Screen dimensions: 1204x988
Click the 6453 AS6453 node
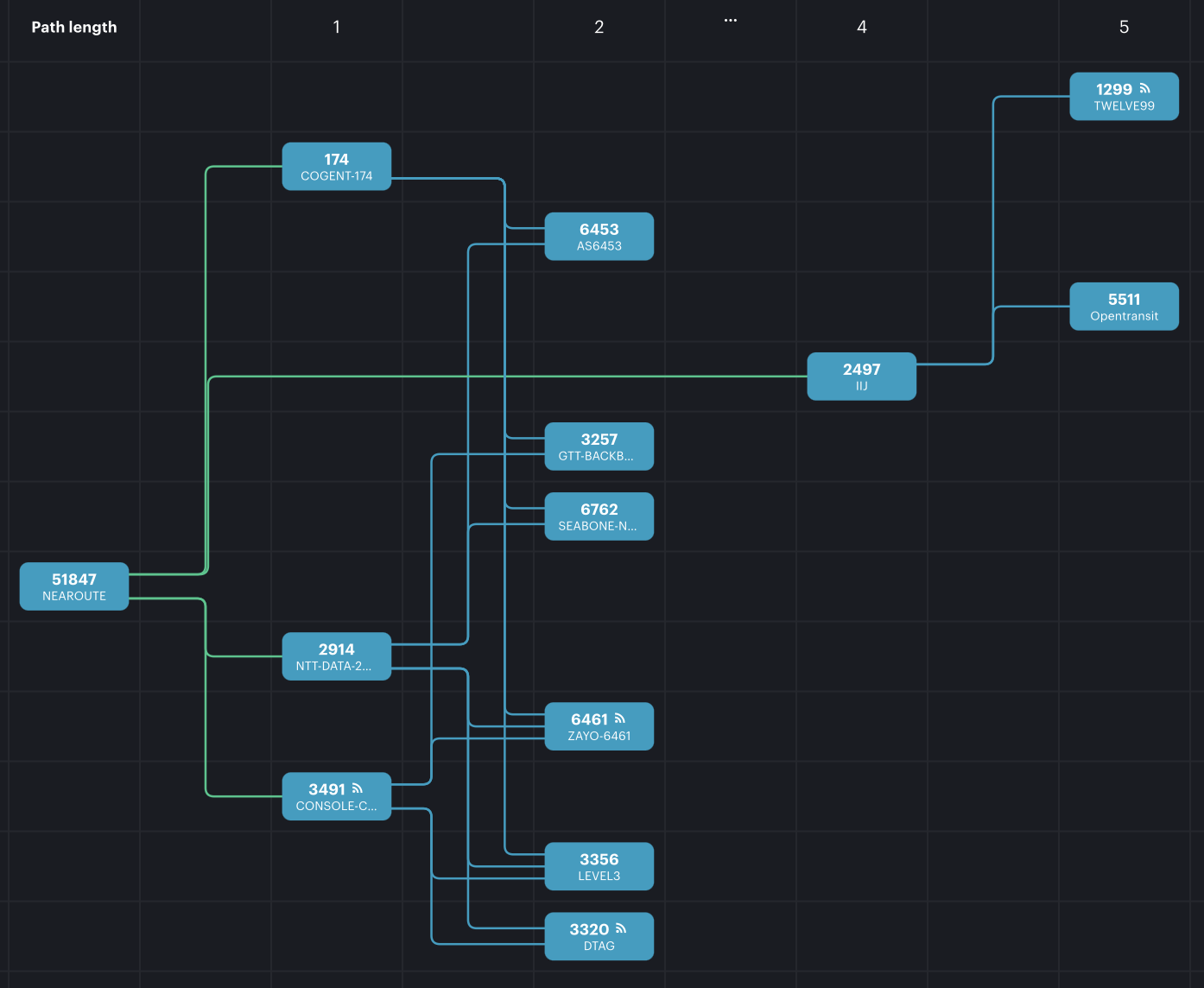click(599, 237)
